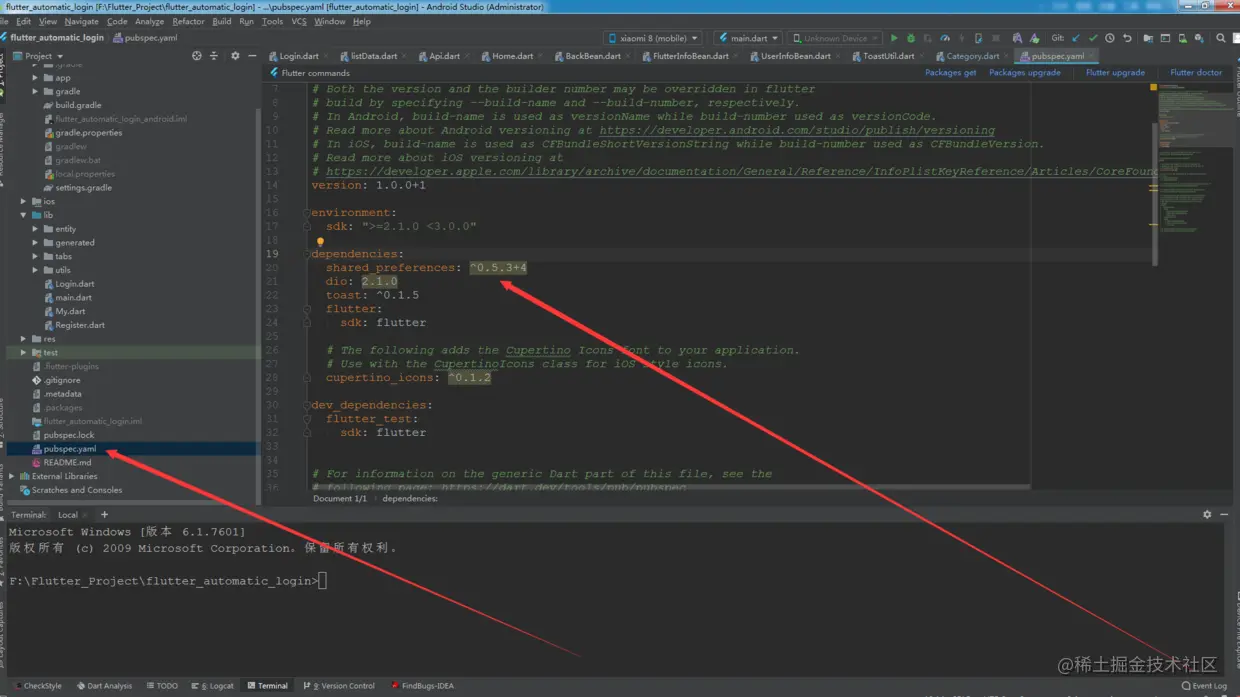This screenshot has width=1240, height=697.
Task: Open SDK Manager icon in top toolbar
Action: tap(1199, 38)
